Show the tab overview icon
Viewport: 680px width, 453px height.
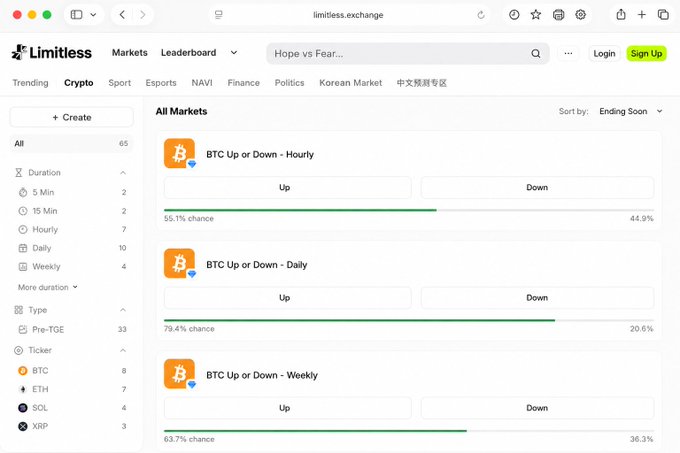point(663,15)
